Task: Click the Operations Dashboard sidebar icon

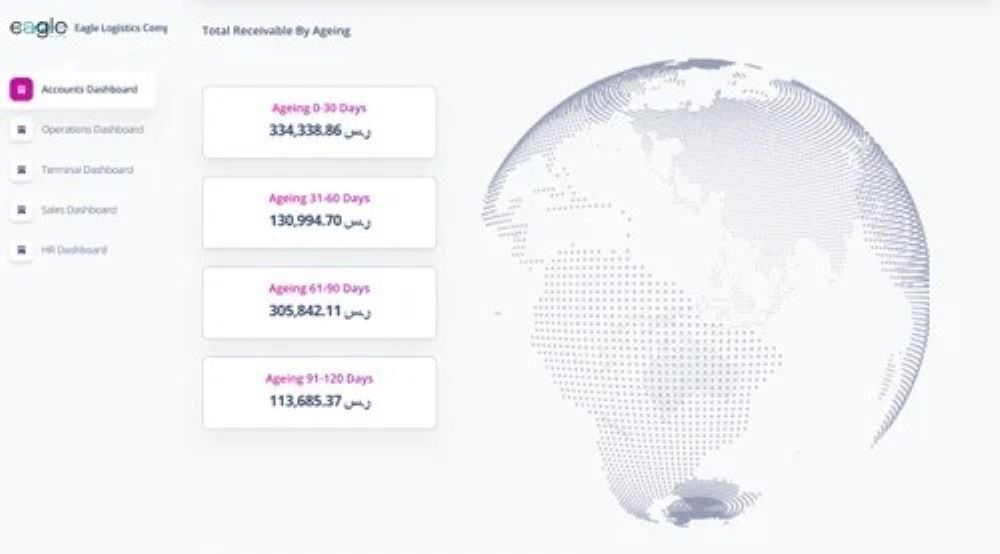Action: (21, 129)
